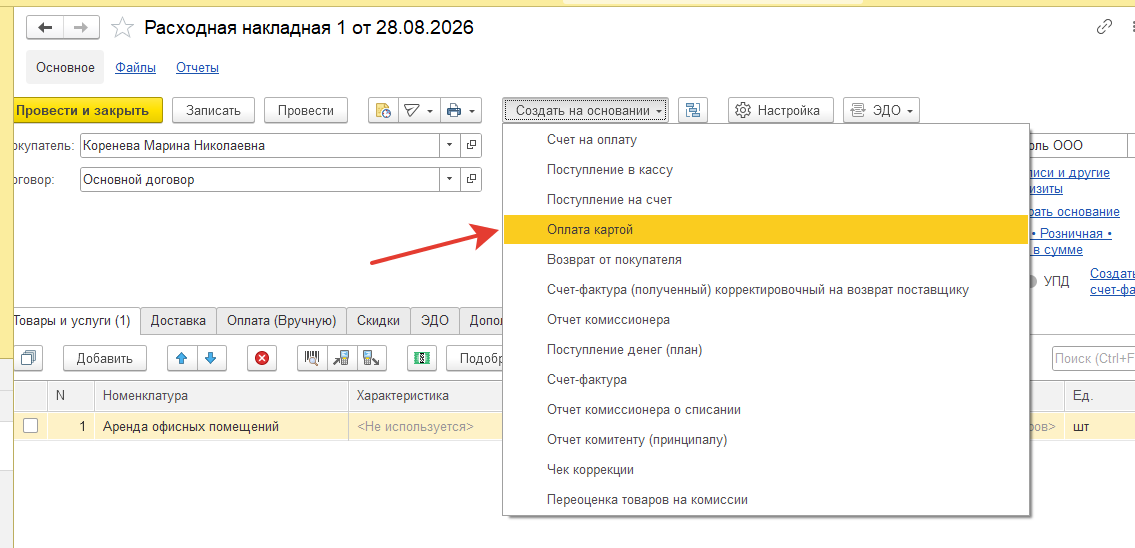The width and height of the screenshot is (1135, 548).
Task: Switch to the Оплата (Вручную) tab
Action: click(282, 321)
